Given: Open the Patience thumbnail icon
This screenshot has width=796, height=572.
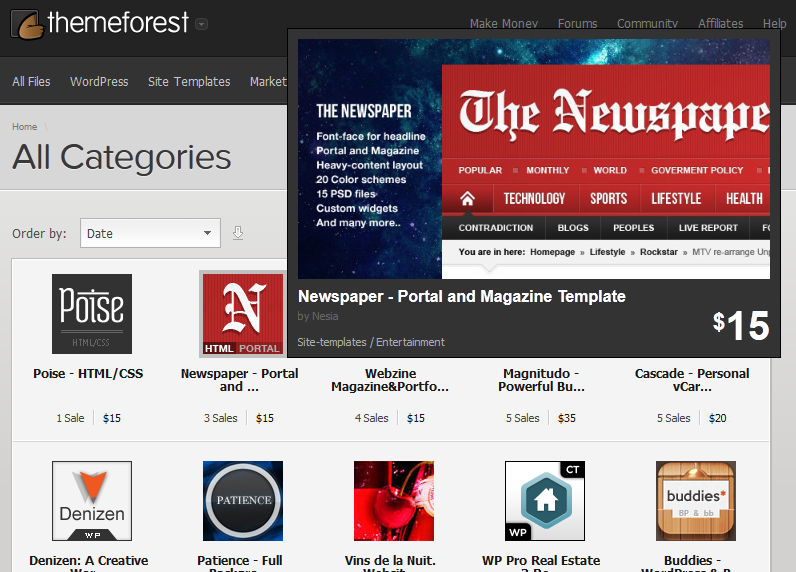Looking at the screenshot, I should coord(243,501).
